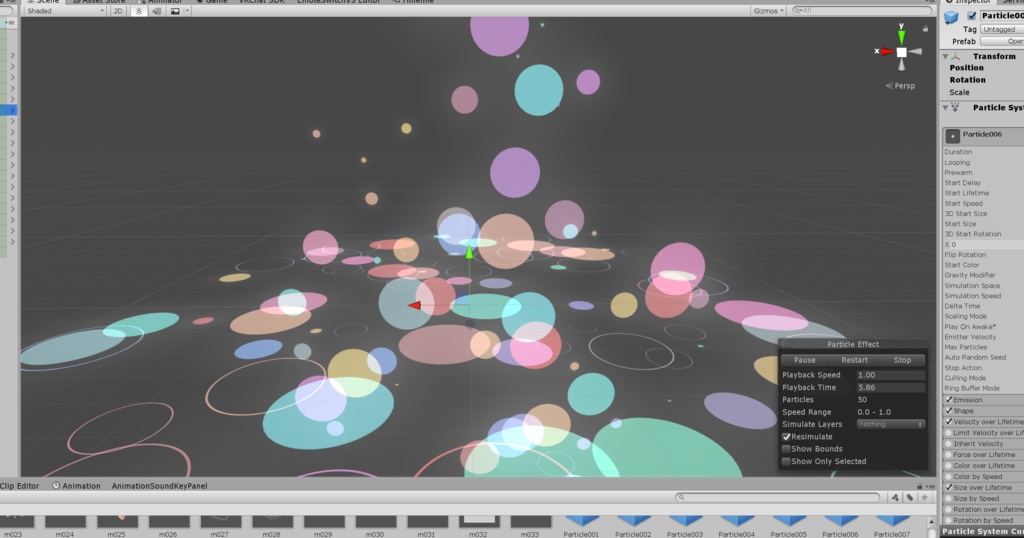The width and height of the screenshot is (1024, 538).
Task: Enable the Show Bounds checkbox
Action: 786,449
